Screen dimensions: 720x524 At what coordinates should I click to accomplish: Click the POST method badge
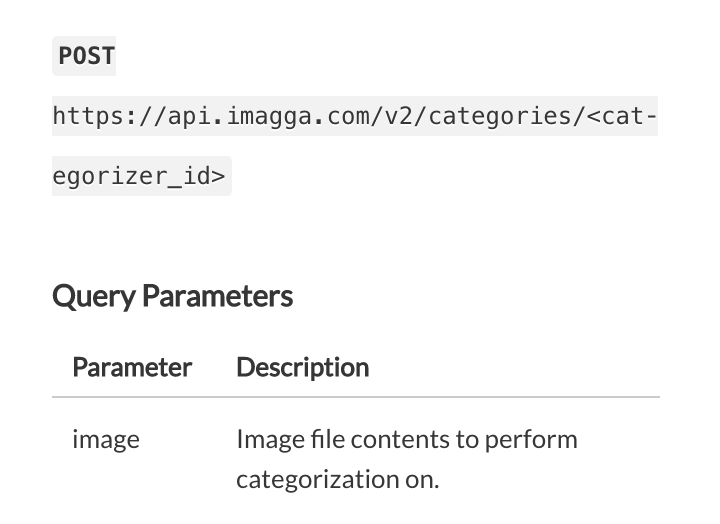coord(86,56)
